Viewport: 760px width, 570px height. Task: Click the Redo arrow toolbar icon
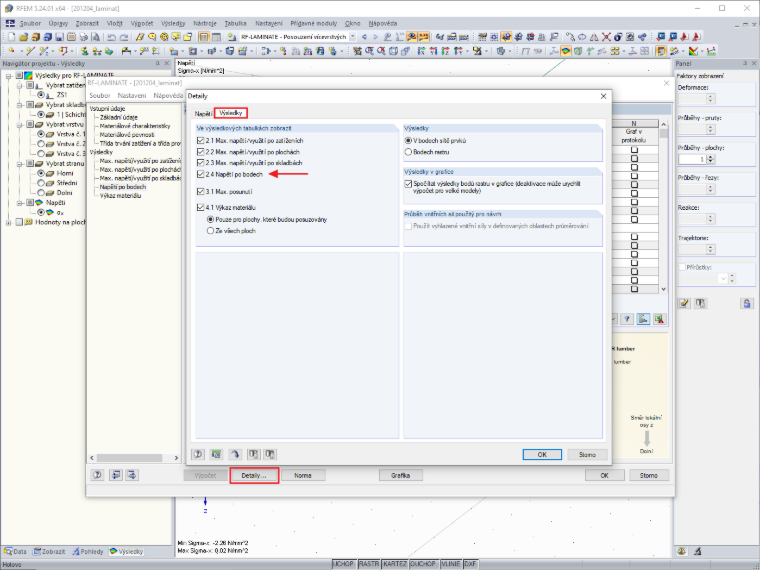pos(124,37)
